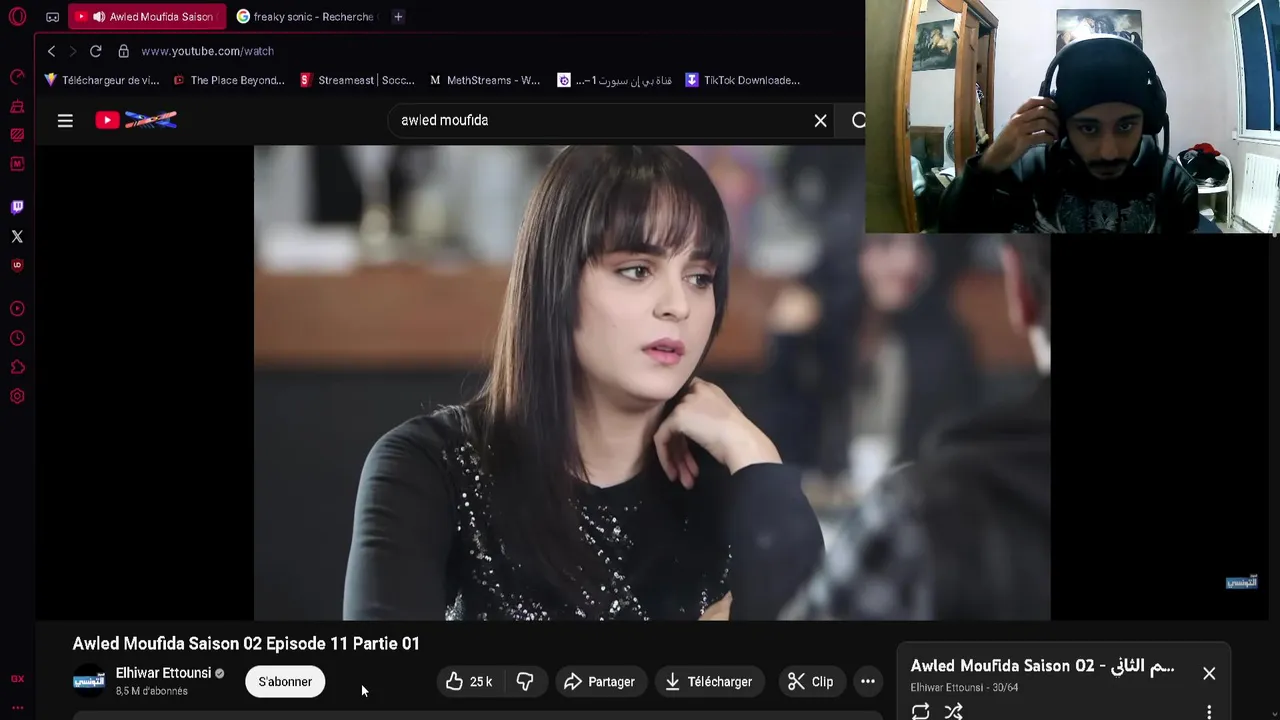Click the uBlock shield sidebar icon

point(17,265)
